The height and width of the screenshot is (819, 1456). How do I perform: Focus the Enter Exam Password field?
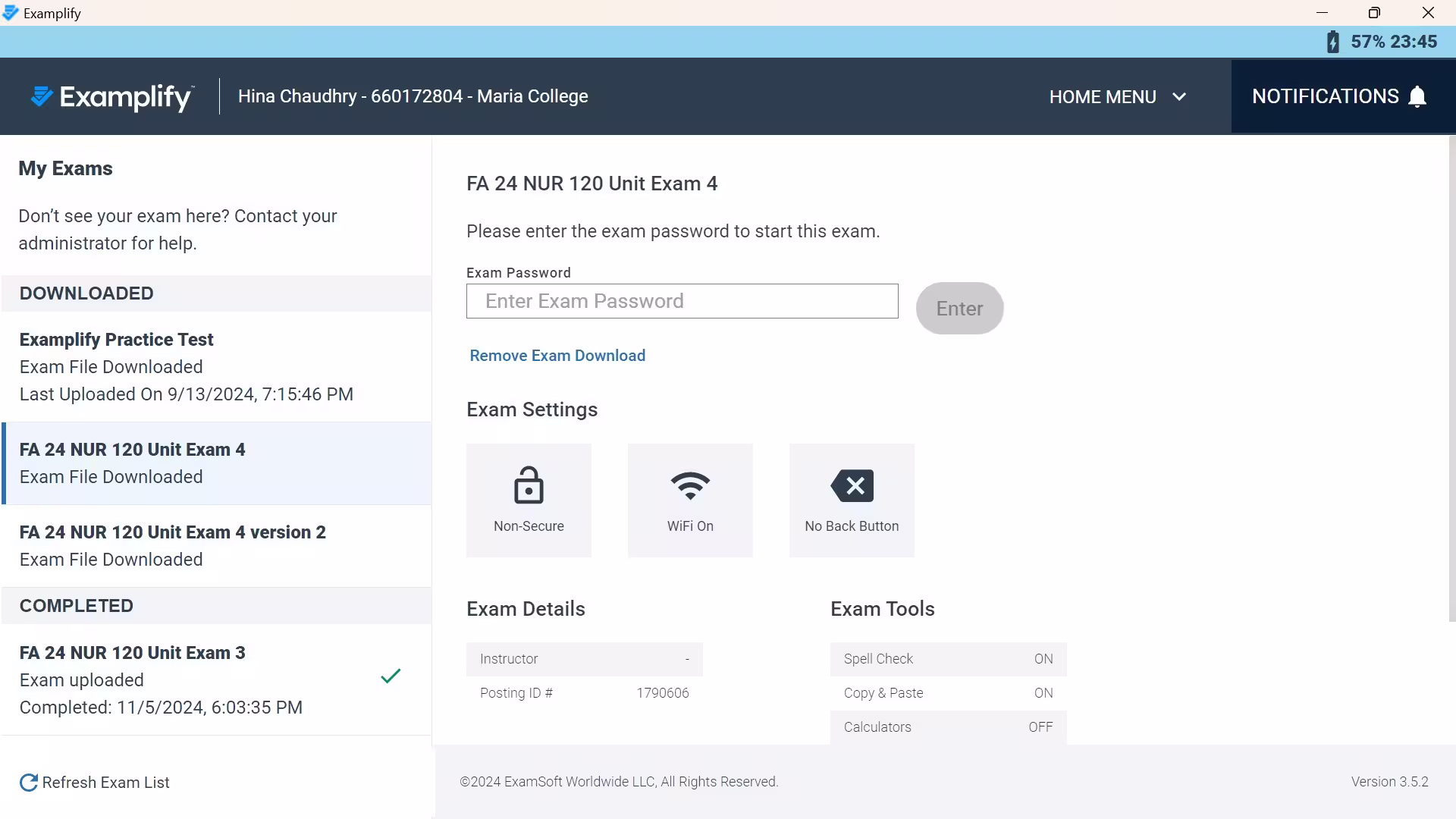click(x=682, y=301)
